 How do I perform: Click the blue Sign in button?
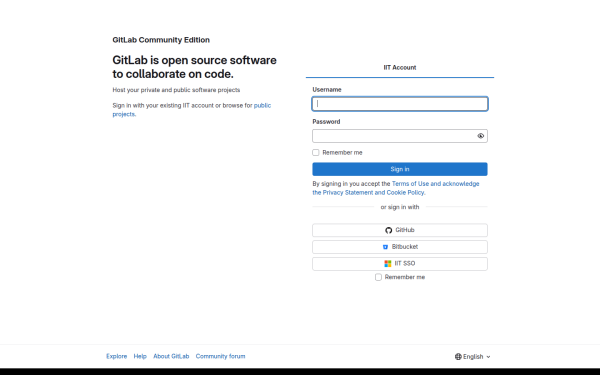400,169
